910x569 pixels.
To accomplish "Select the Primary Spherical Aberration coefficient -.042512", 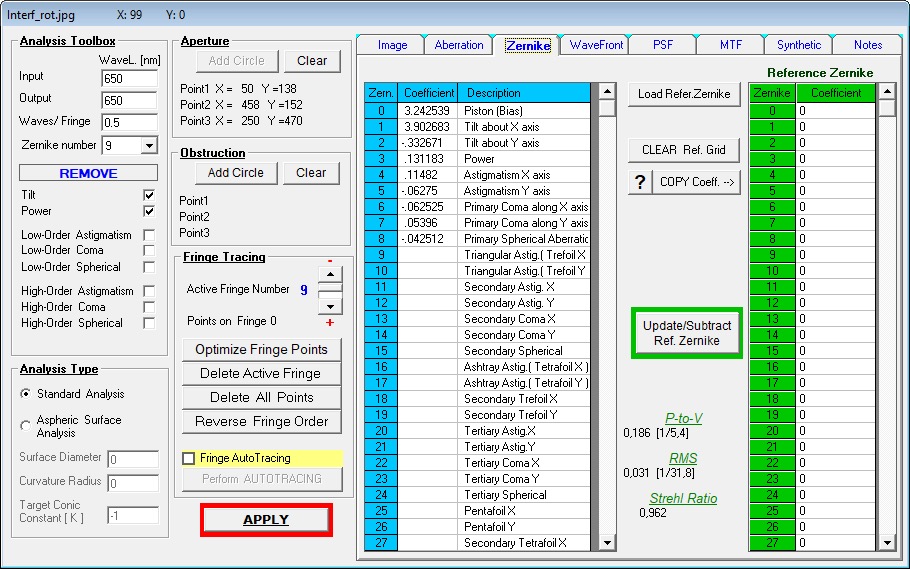I will (x=428, y=239).
